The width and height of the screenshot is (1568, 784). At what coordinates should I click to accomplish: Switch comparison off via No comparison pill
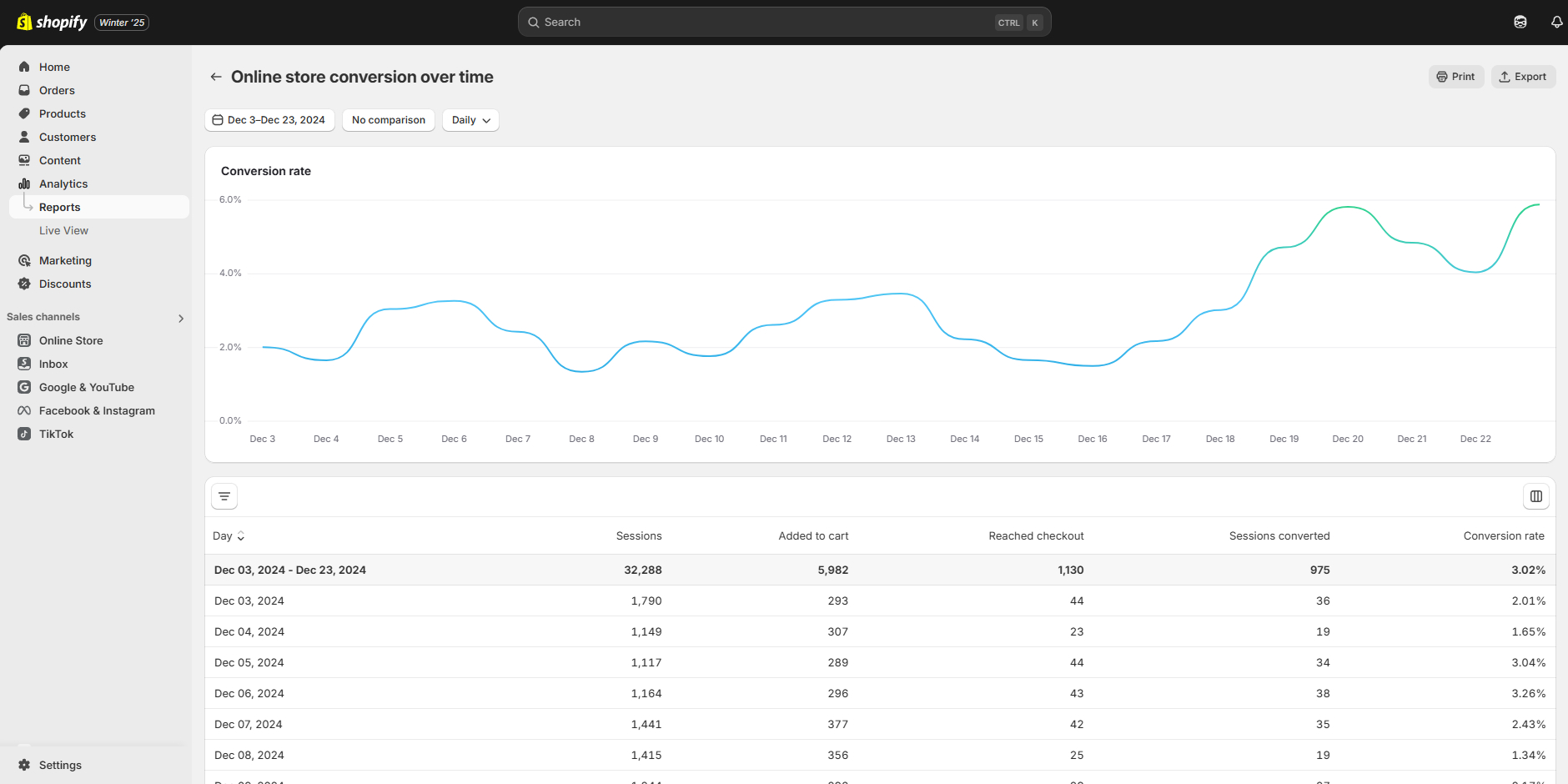click(388, 119)
